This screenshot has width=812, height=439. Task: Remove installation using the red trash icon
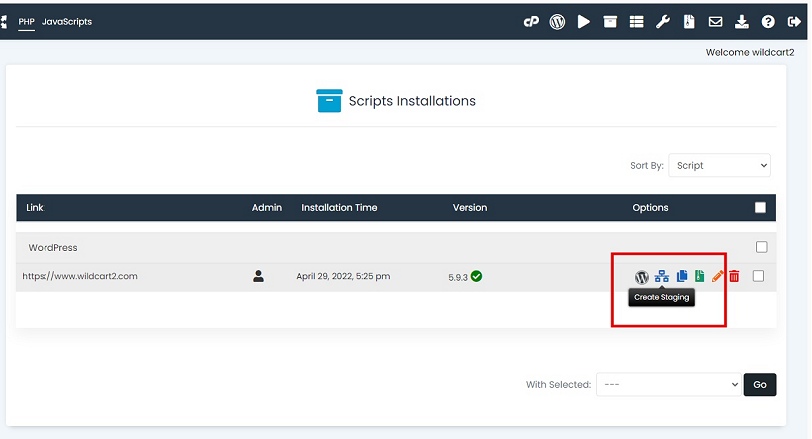coord(734,277)
